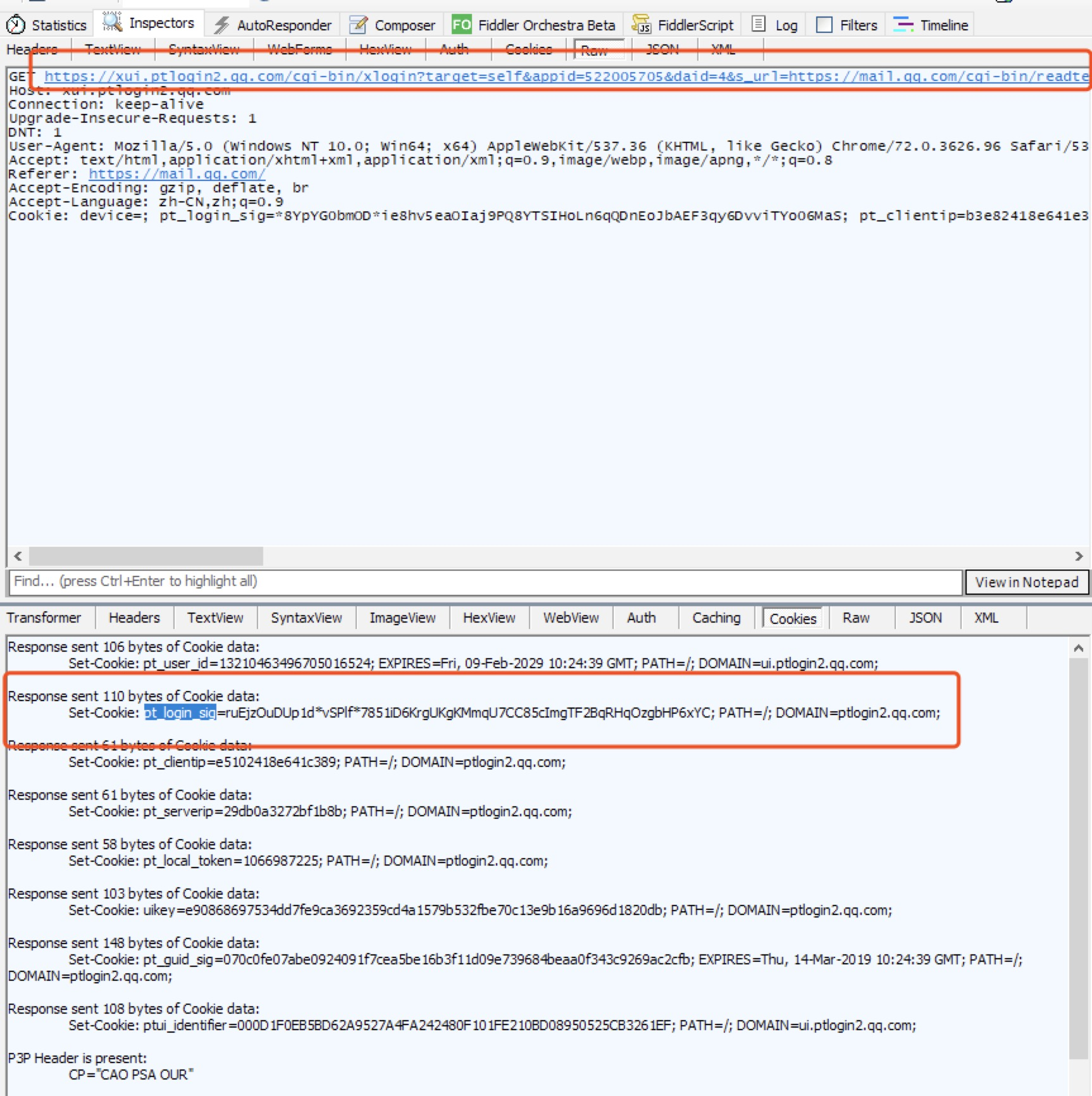The width and height of the screenshot is (1092, 1096).
Task: Click the response pane vertical scrollbar thumb
Action: [1079, 858]
